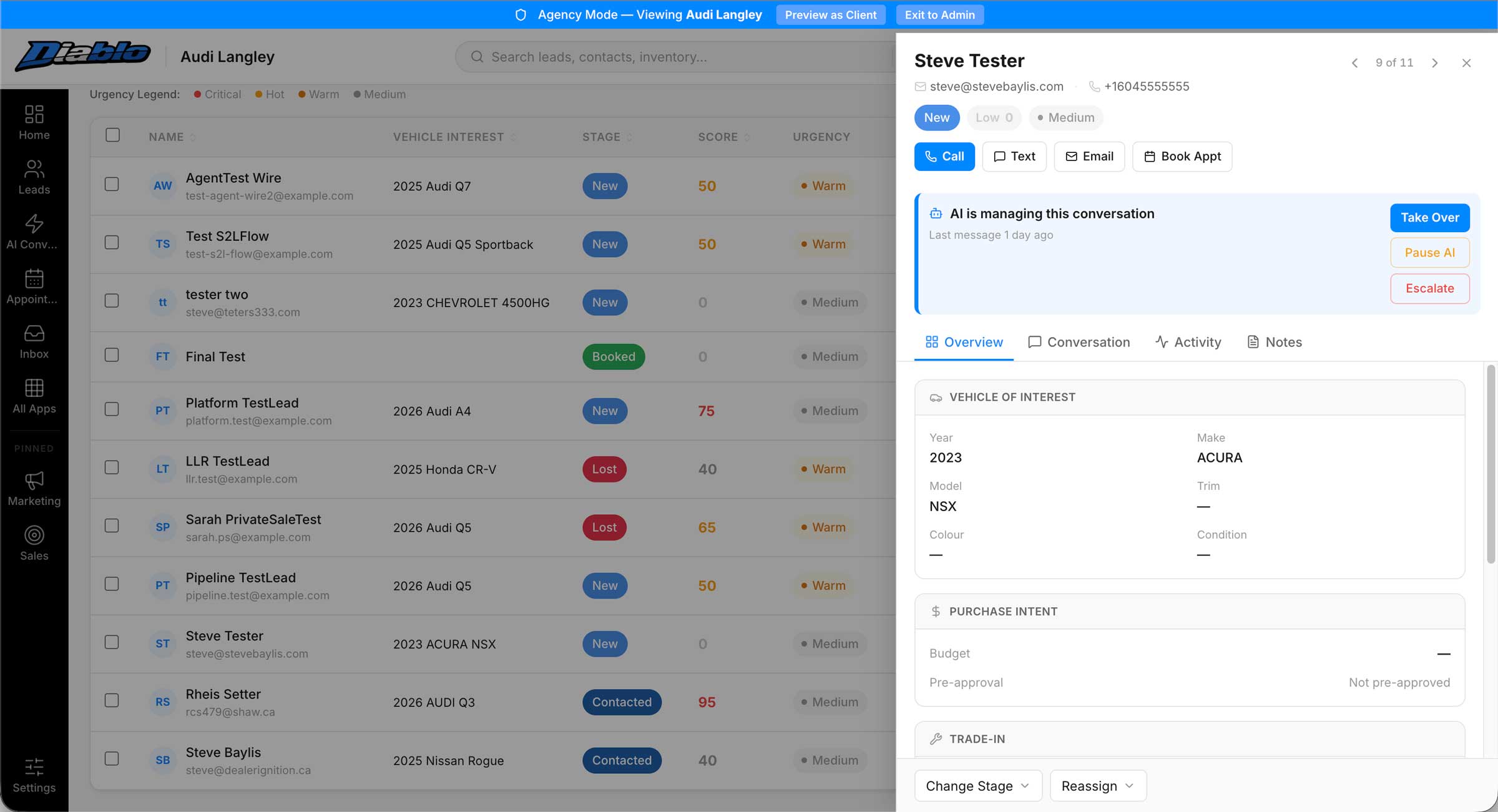Click the Email action button
The image size is (1498, 812).
tap(1089, 156)
